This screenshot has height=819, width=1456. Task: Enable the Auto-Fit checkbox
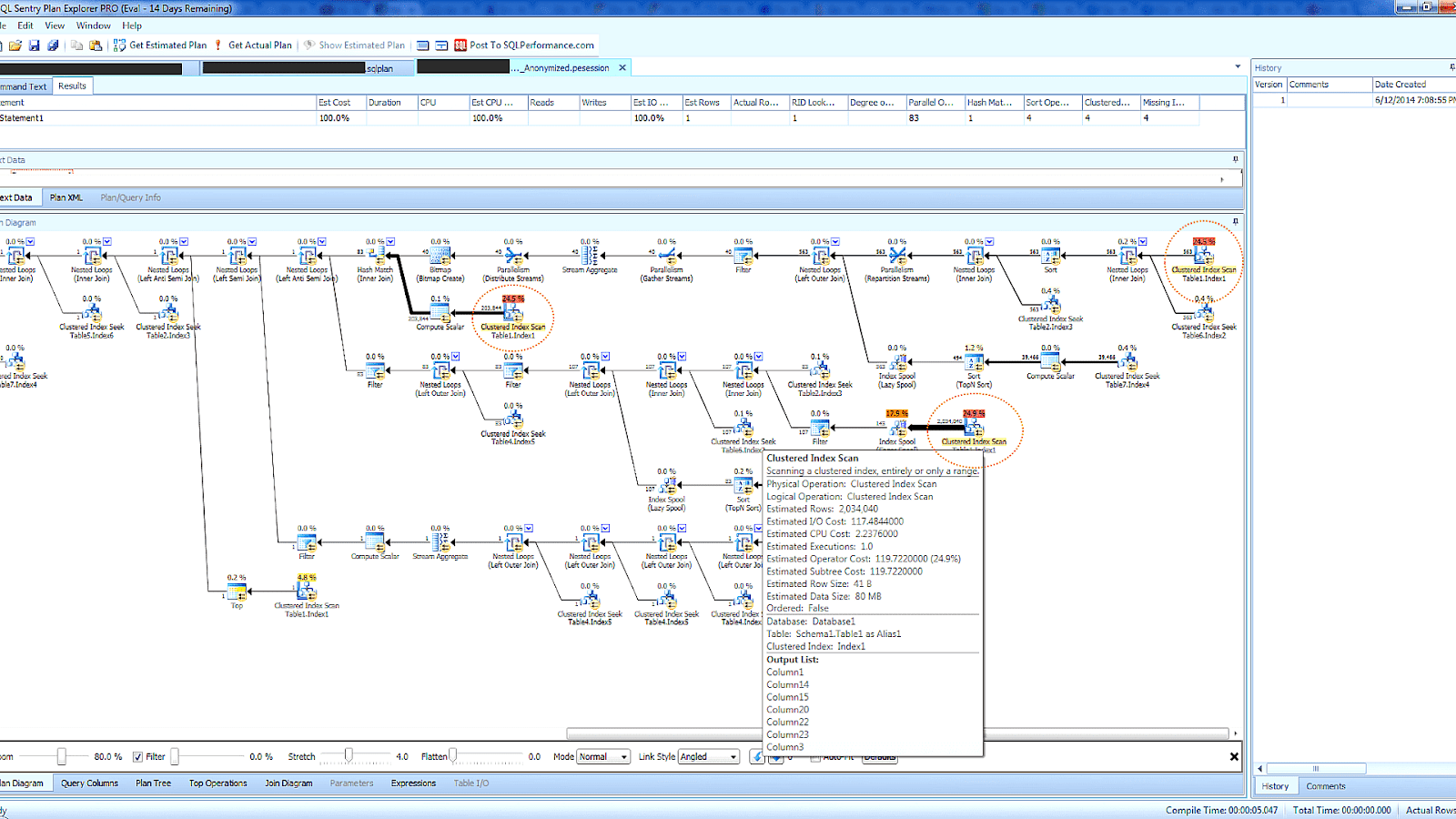816,756
